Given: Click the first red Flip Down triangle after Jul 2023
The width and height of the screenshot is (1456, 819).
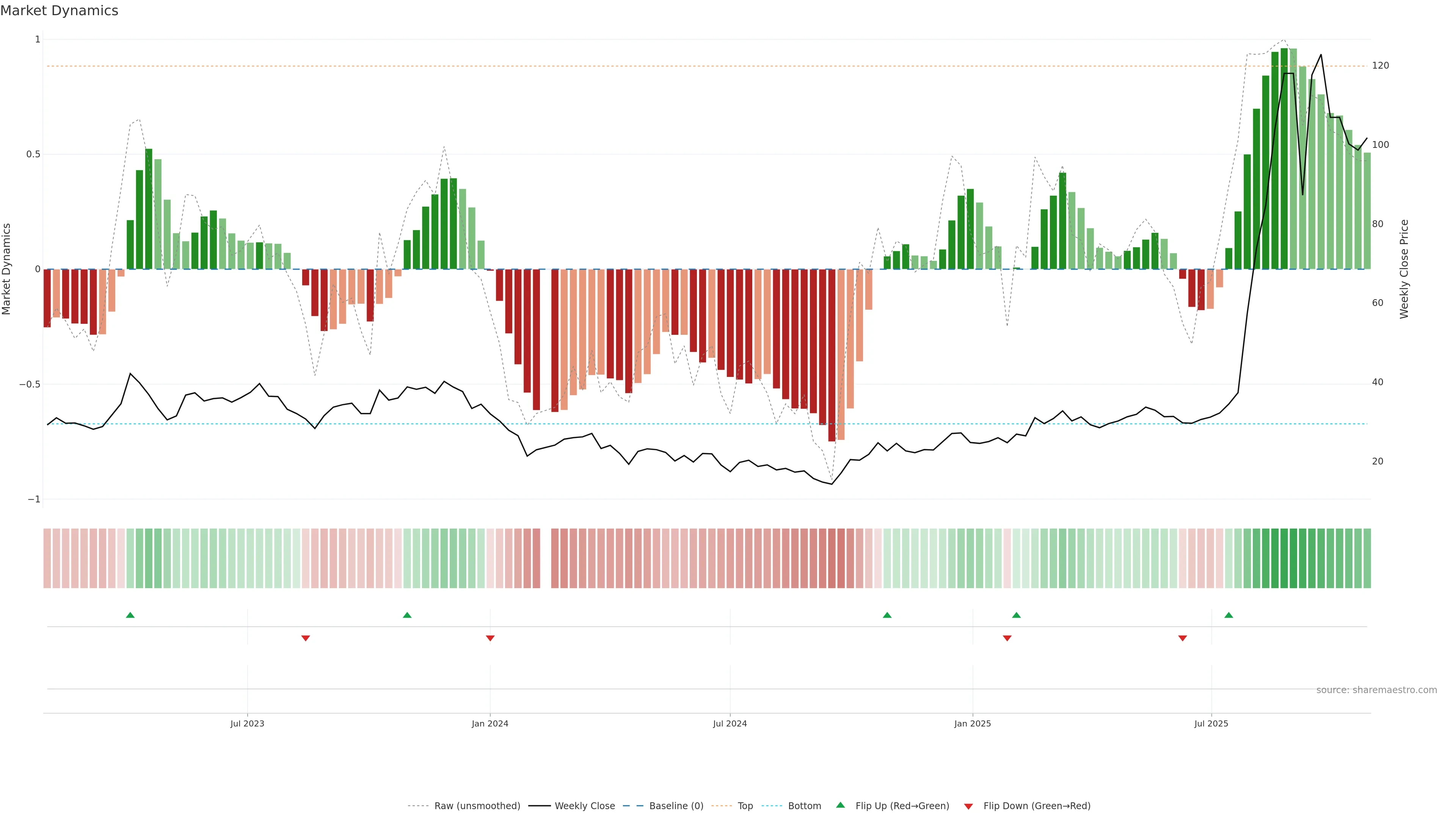Looking at the screenshot, I should (x=306, y=638).
